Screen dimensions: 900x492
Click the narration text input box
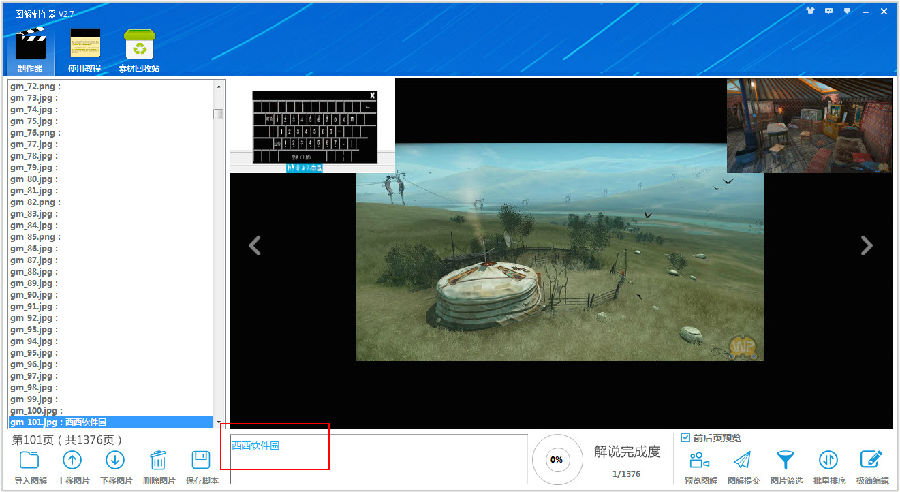[379, 459]
